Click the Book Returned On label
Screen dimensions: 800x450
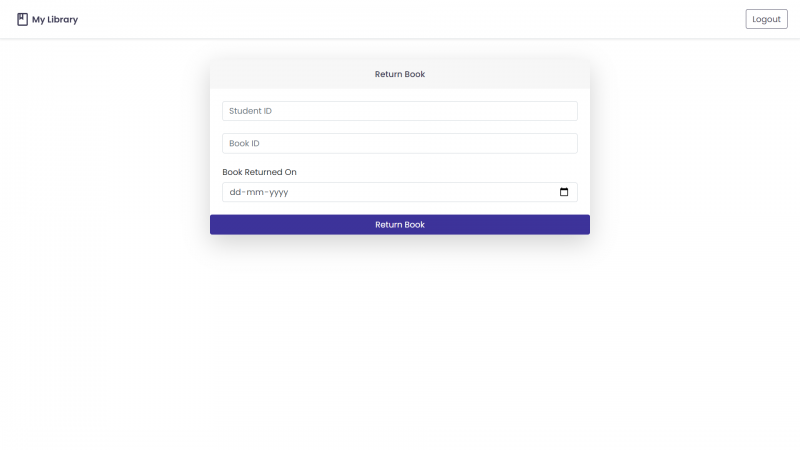259,172
